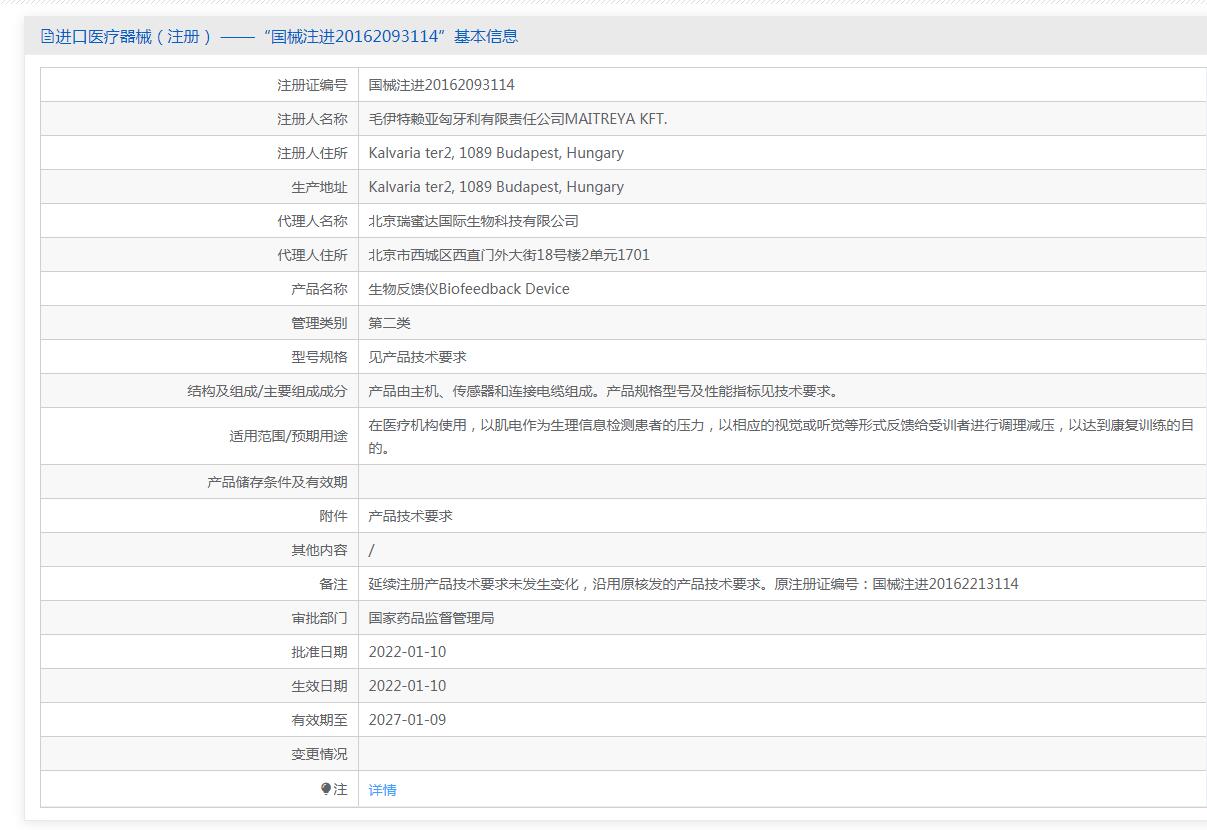Select agent name 北京瑞蜜达国际生物科技有限公司

coord(473,221)
